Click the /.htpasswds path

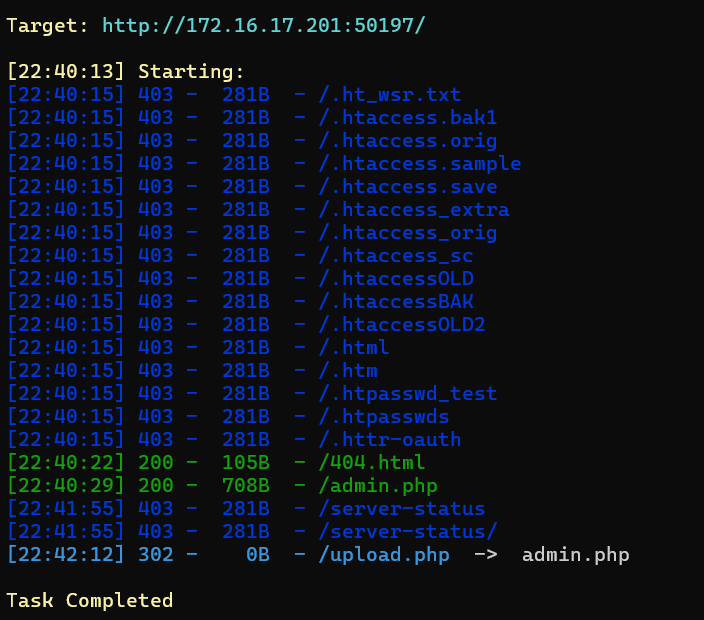384,417
